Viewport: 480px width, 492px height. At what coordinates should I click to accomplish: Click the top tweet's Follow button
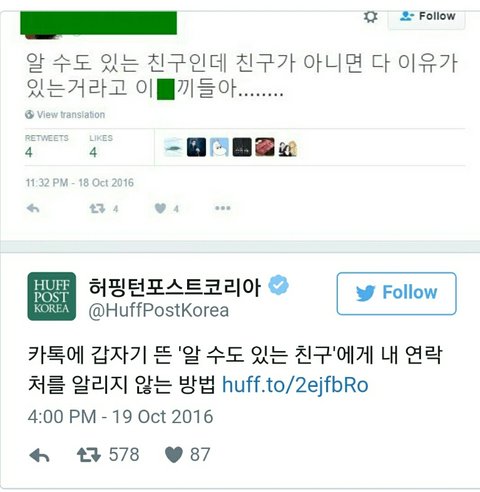pos(427,19)
